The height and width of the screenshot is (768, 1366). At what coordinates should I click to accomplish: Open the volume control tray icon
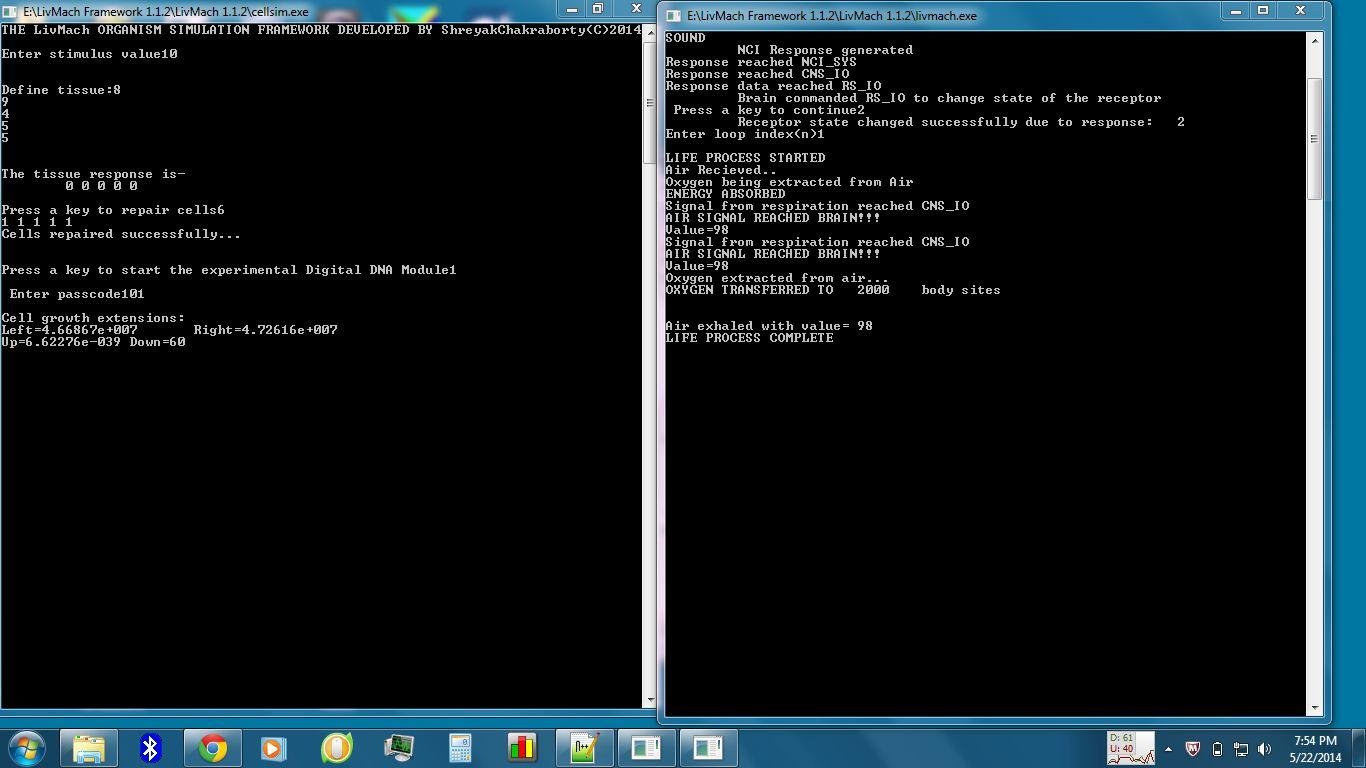pos(1265,749)
